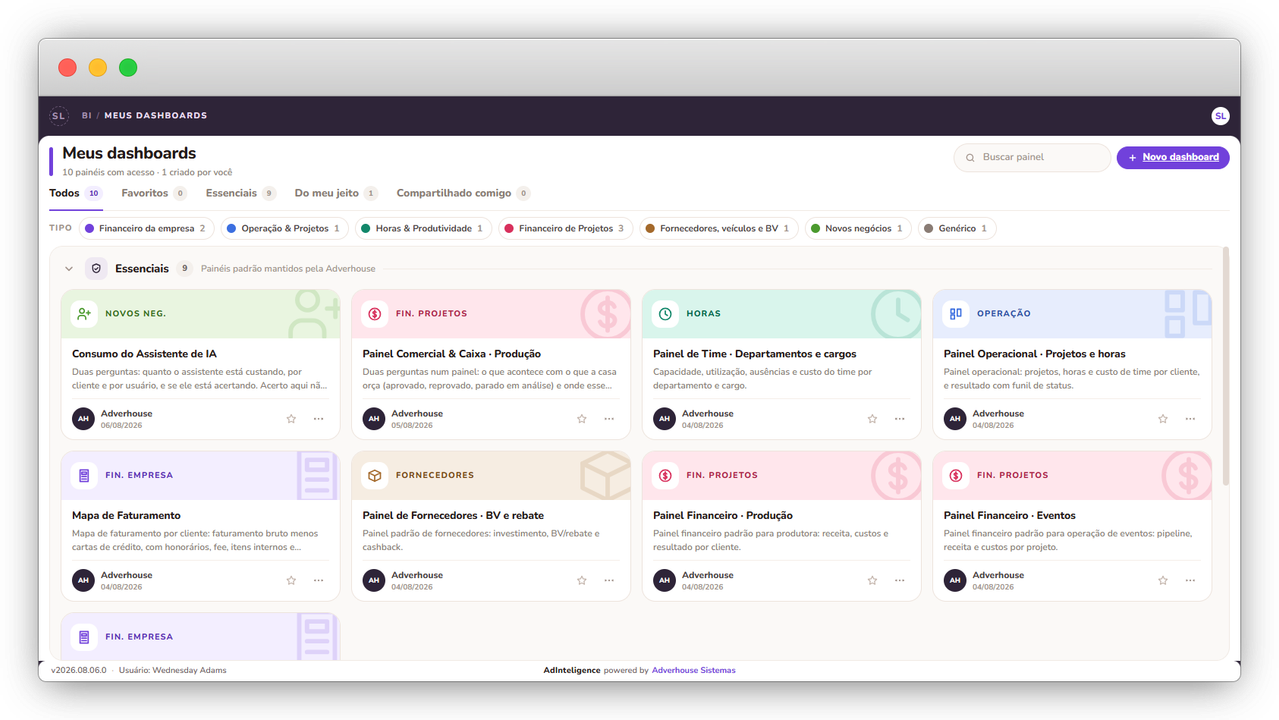Click the AH avatar on Painel de Fornecedores card
Viewport: 1279px width, 720px height.
pos(374,580)
